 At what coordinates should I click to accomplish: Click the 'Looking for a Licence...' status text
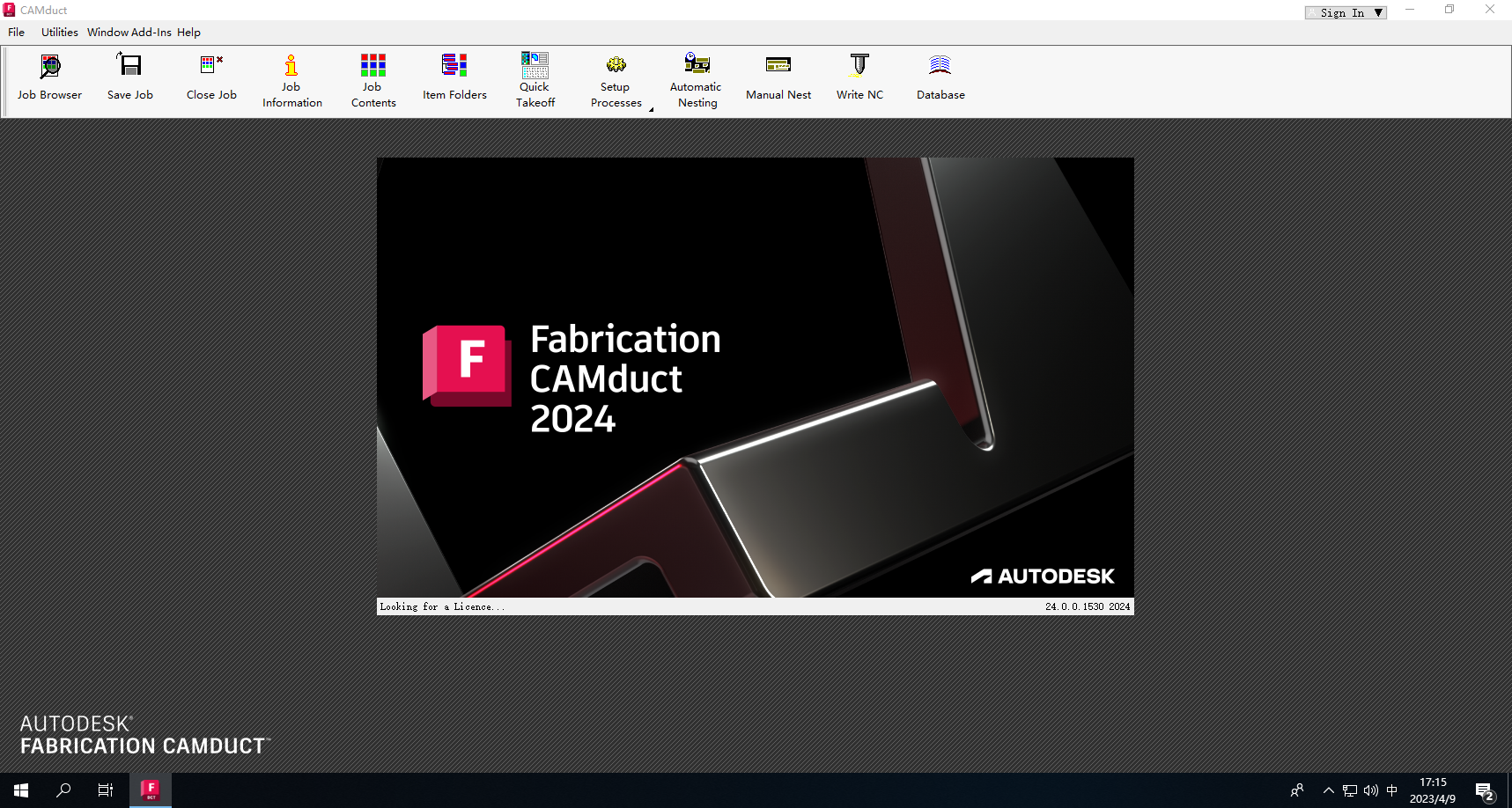[443, 606]
